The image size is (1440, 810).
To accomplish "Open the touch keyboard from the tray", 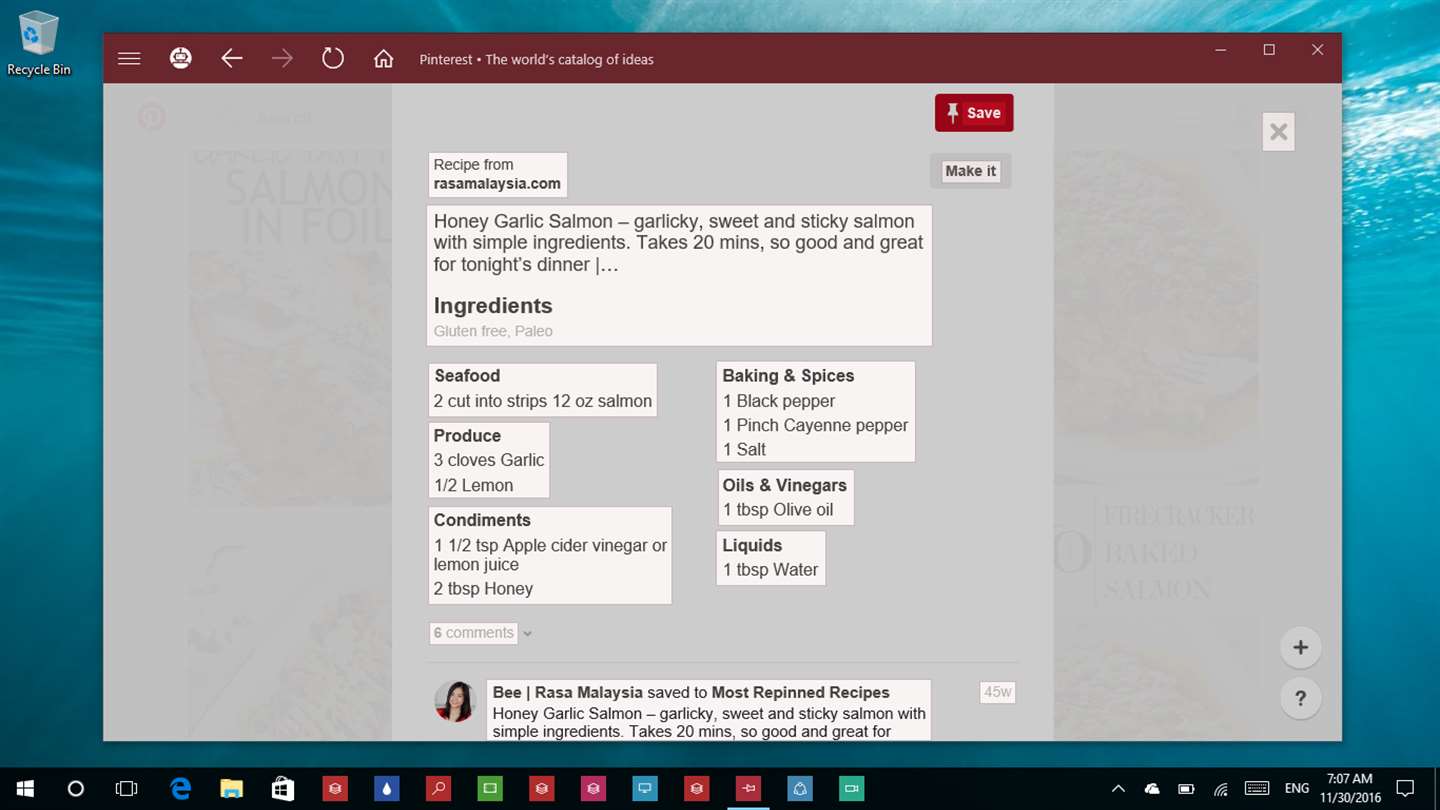I will click(x=1257, y=789).
